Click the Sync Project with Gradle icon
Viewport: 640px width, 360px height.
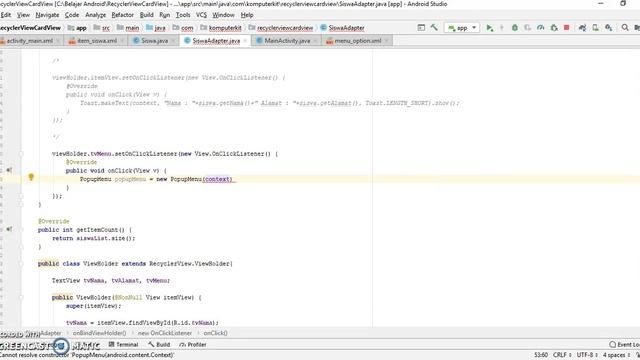tap(582, 27)
